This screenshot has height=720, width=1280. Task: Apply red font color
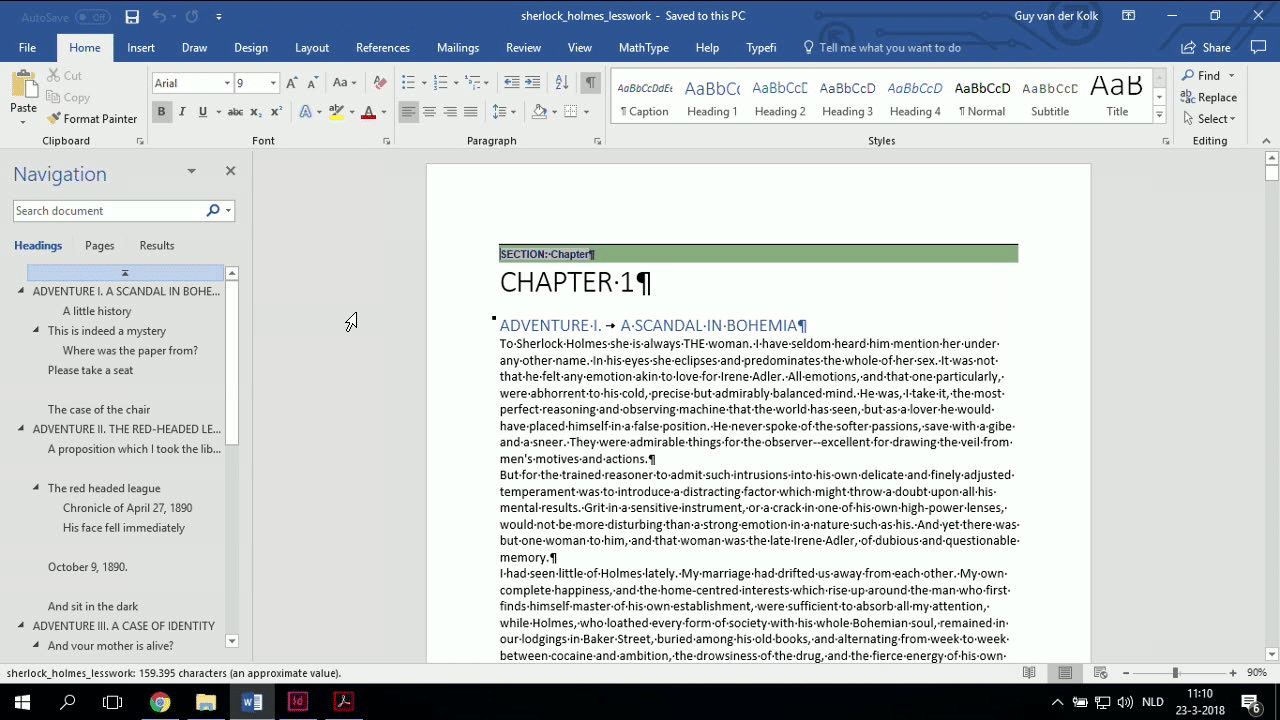point(368,112)
